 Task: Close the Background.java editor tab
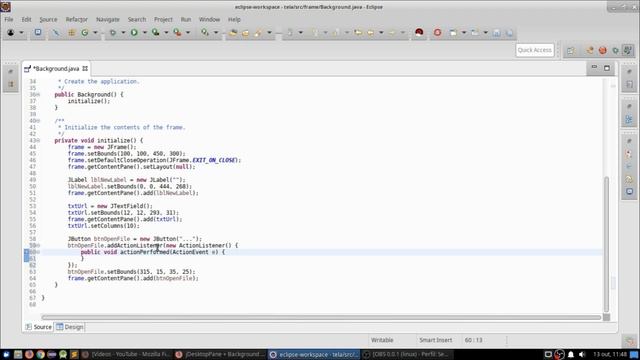[x=85, y=69]
